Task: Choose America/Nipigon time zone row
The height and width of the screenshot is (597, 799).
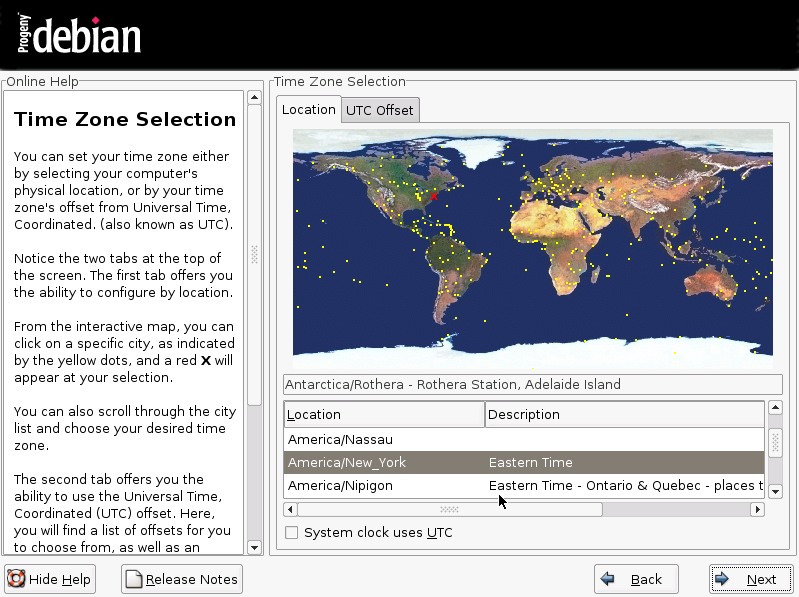Action: (x=340, y=486)
